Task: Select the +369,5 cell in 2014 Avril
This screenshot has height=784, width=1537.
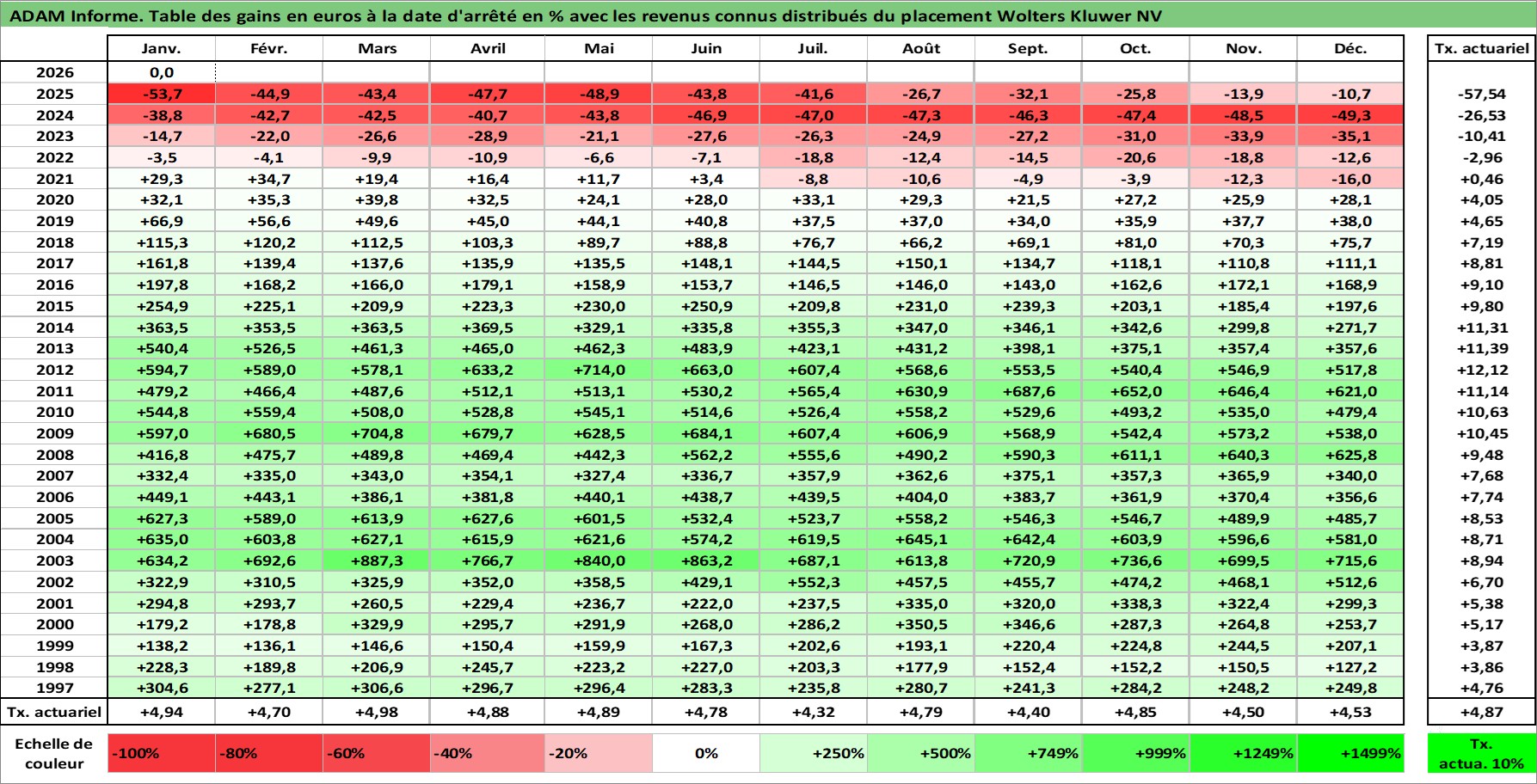Action: click(x=488, y=328)
